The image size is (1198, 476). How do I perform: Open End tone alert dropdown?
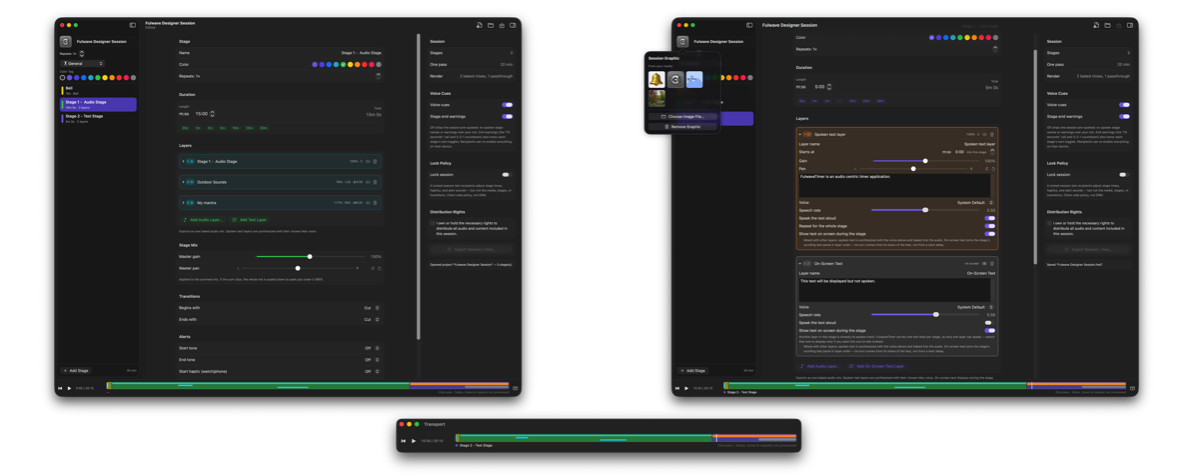pyautogui.click(x=372, y=359)
